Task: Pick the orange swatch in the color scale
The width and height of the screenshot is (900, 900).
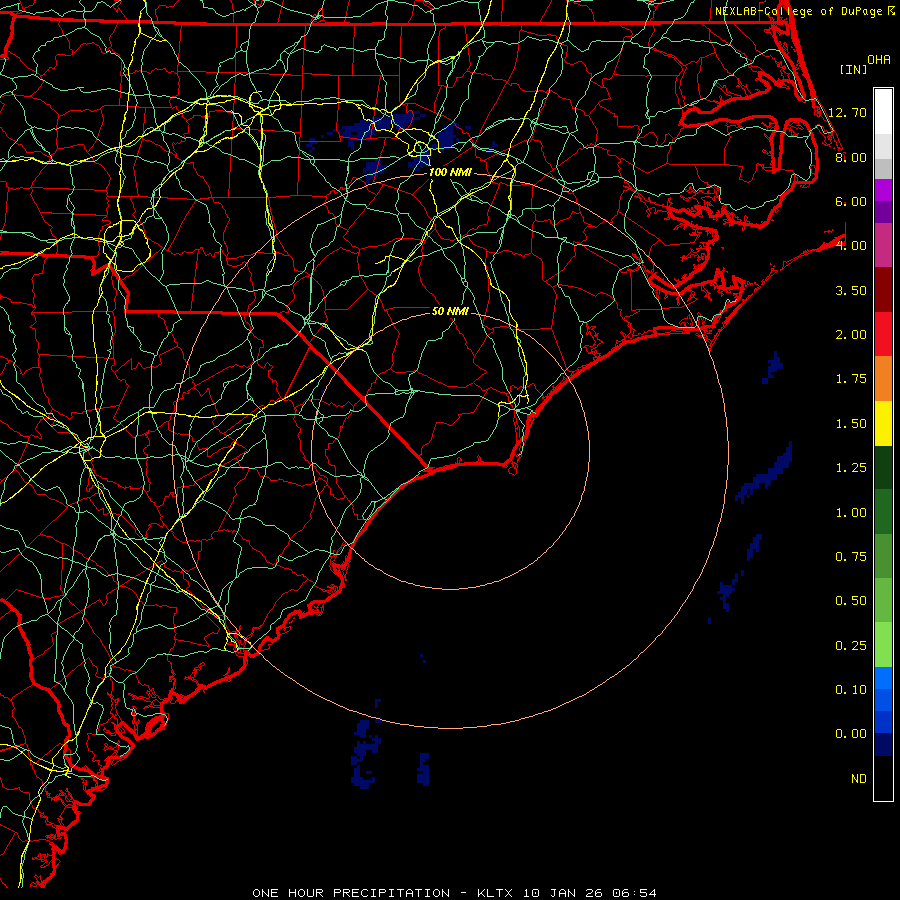Action: click(x=883, y=379)
